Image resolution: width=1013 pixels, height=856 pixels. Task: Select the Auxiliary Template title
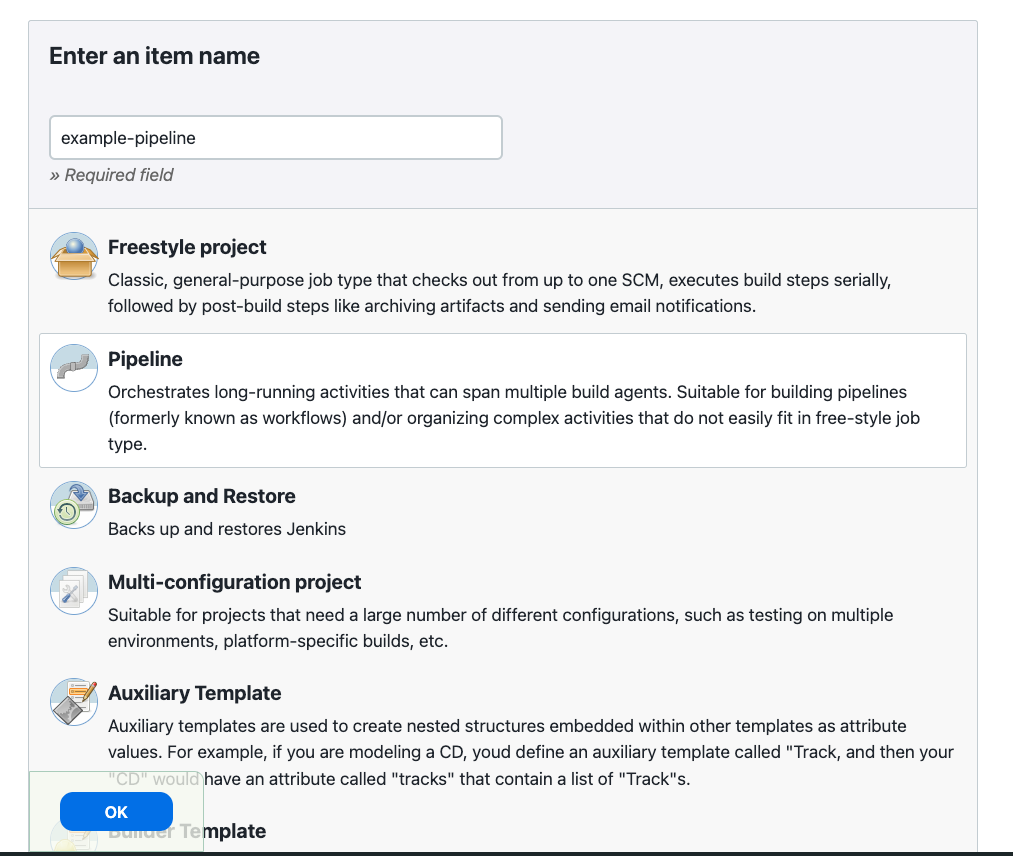click(x=194, y=693)
